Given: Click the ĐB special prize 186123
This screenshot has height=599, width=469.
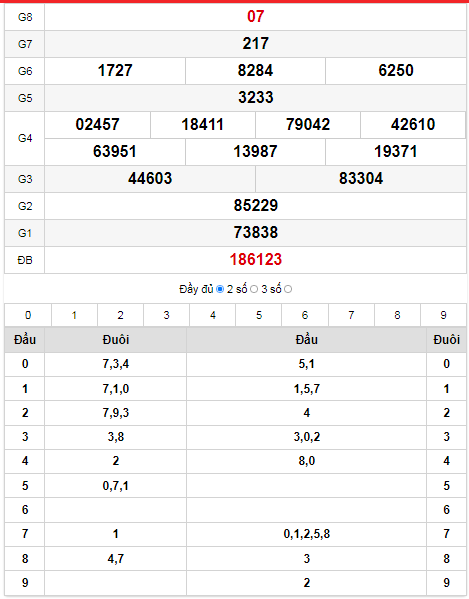Looking at the screenshot, I should point(256,260).
